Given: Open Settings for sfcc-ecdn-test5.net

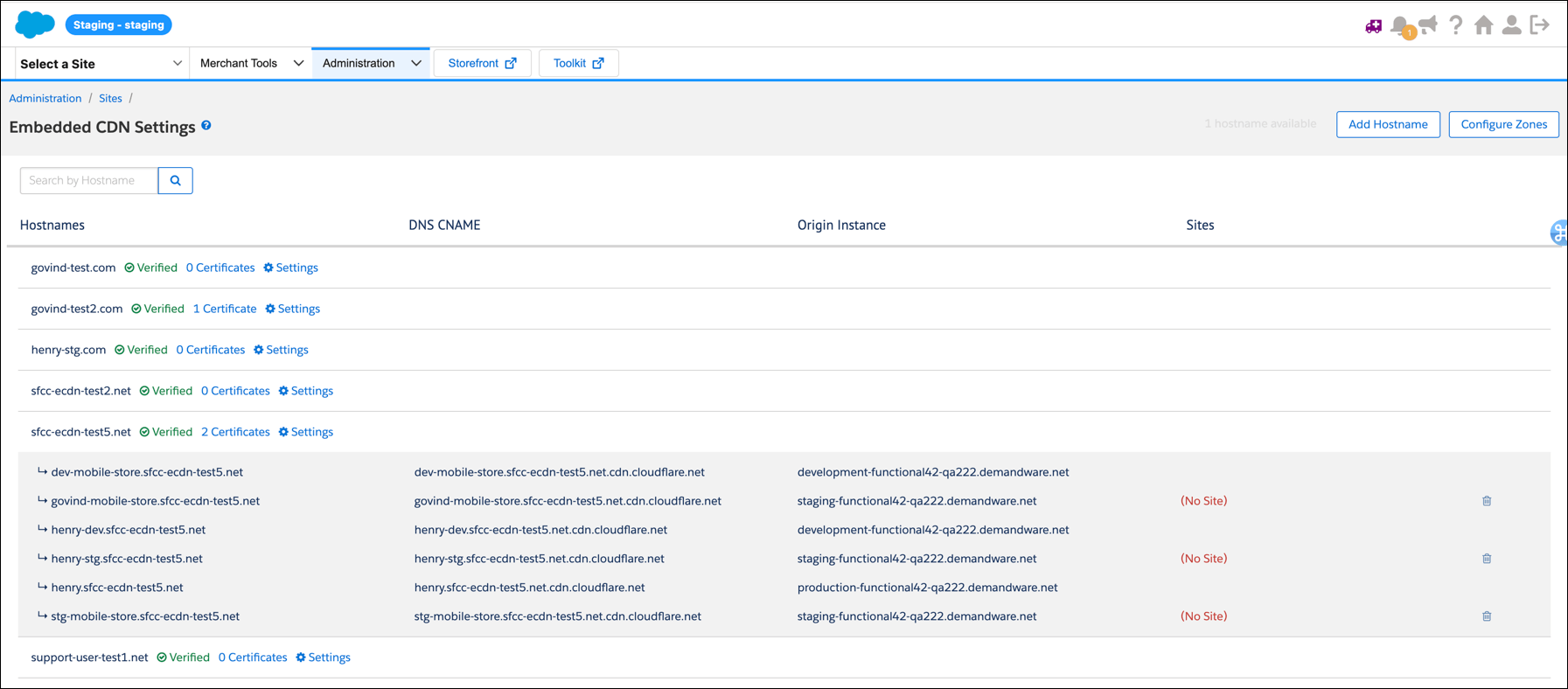Looking at the screenshot, I should pos(305,432).
